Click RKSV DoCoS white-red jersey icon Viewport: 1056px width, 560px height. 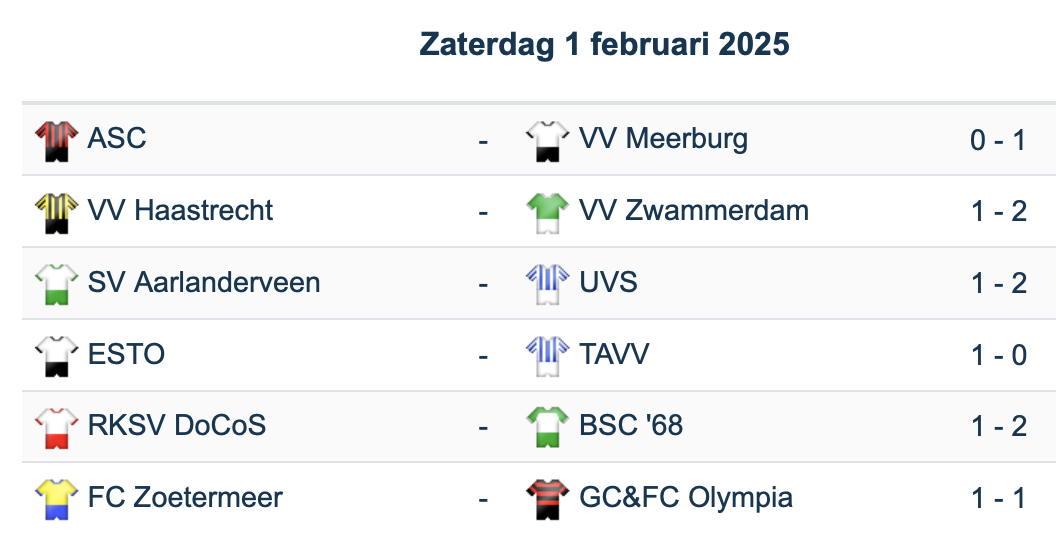56,427
